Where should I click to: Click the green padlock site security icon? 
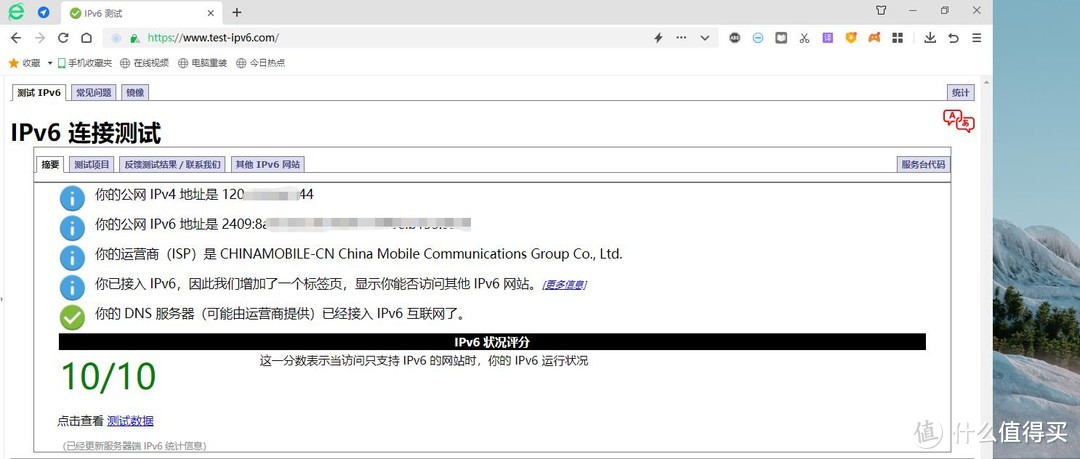(135, 39)
